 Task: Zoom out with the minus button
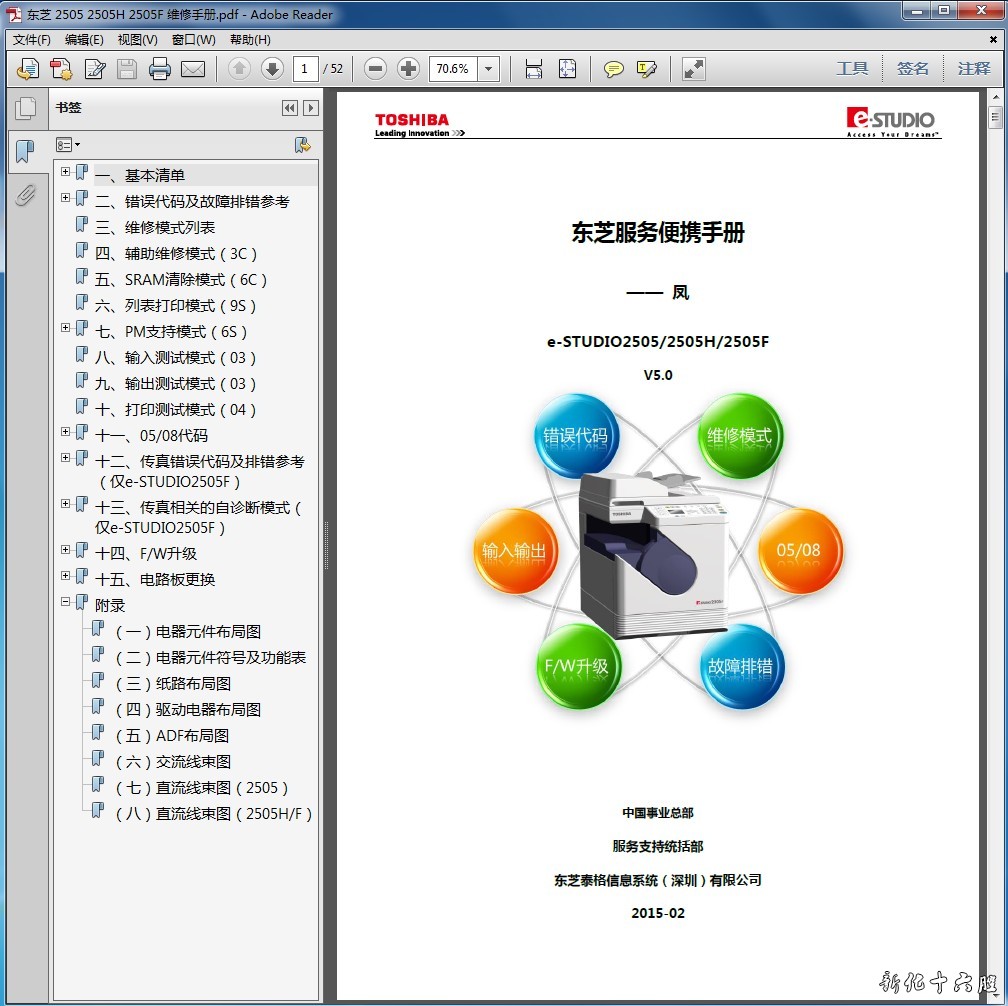(x=375, y=69)
